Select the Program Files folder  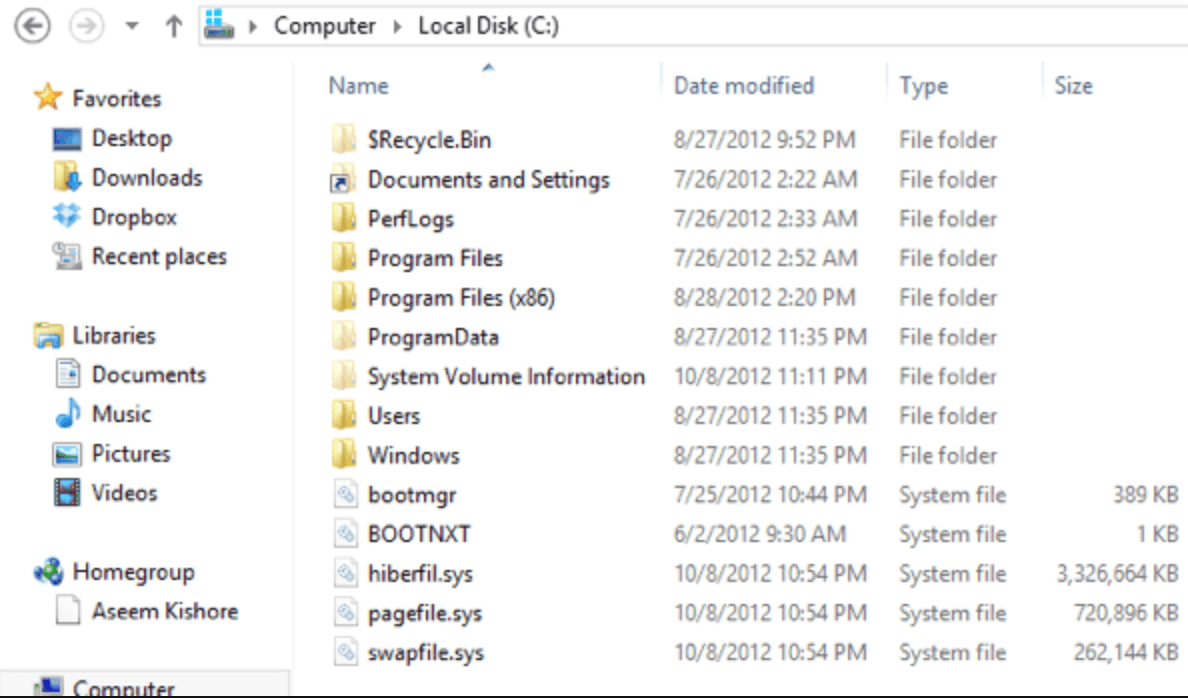pyautogui.click(x=435, y=258)
